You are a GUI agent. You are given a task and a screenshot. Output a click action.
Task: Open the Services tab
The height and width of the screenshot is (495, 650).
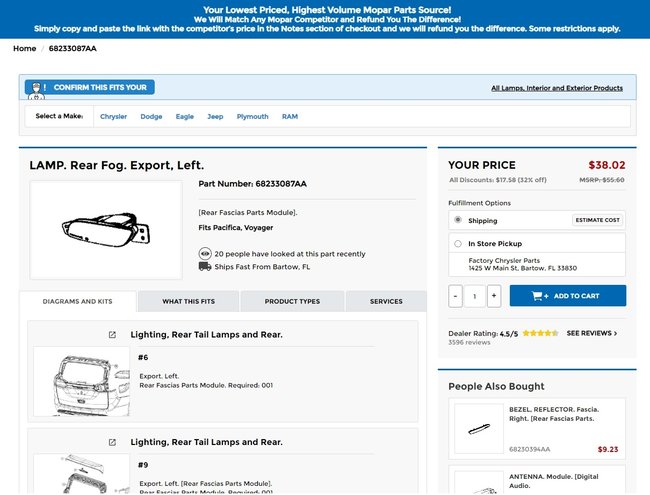click(386, 301)
